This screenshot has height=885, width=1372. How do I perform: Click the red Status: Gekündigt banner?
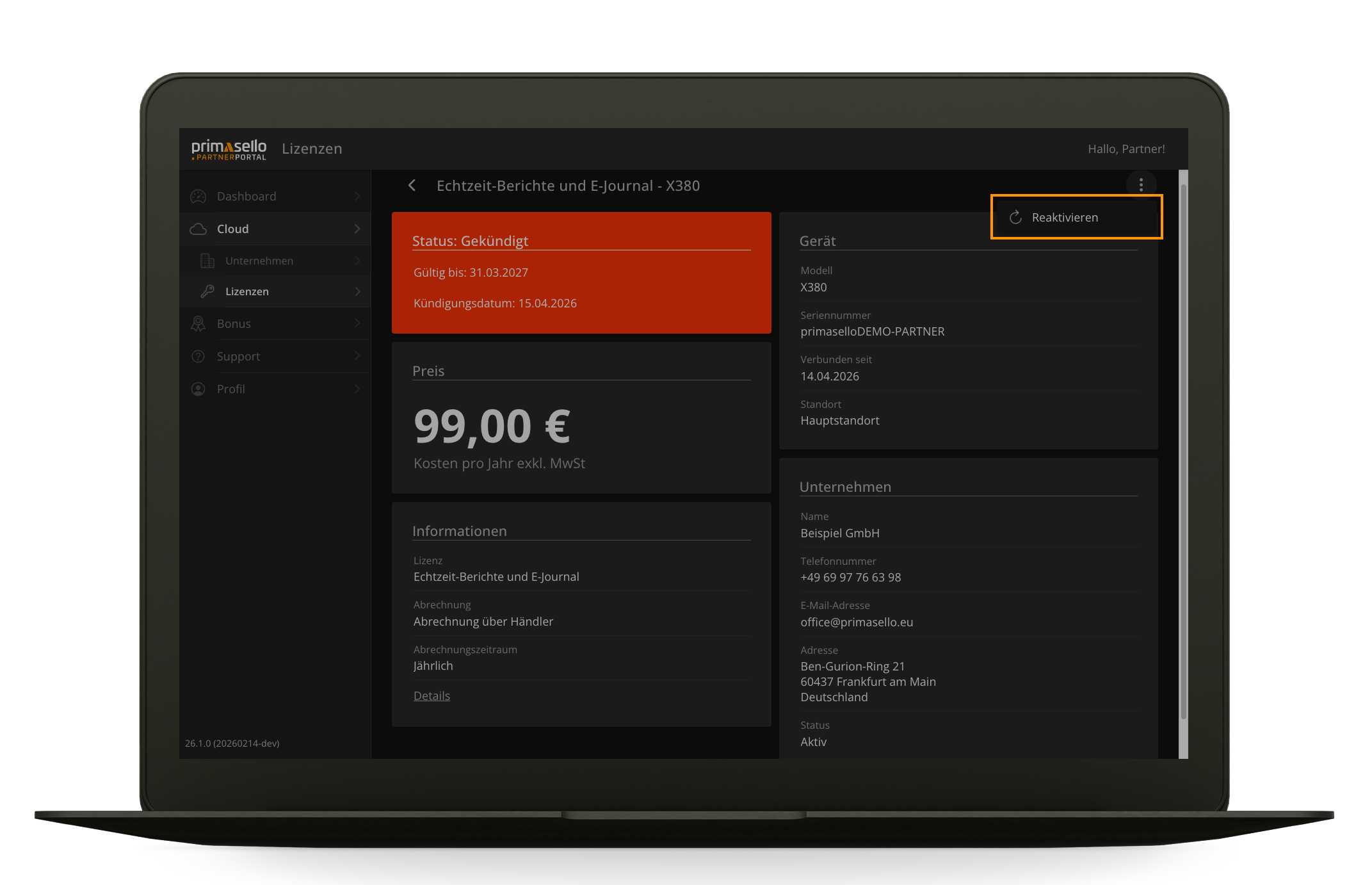[x=581, y=273]
